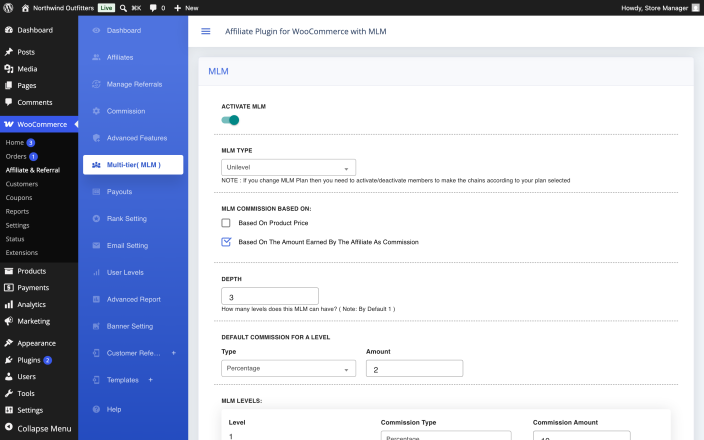
Task: Click the Analytics bar chart icon
Action: (x=9, y=304)
